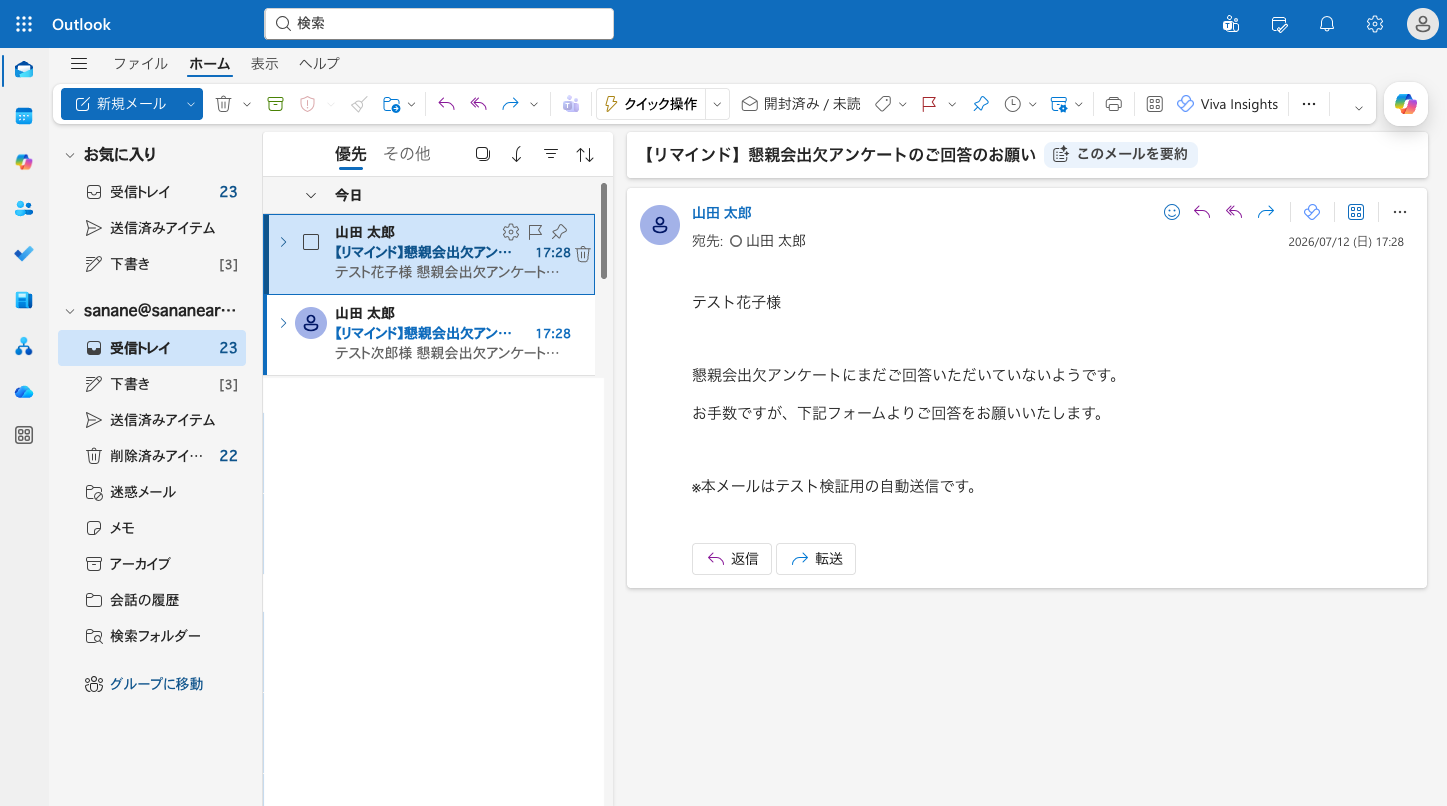Open the クイック操作 dropdown arrow

click(x=717, y=104)
